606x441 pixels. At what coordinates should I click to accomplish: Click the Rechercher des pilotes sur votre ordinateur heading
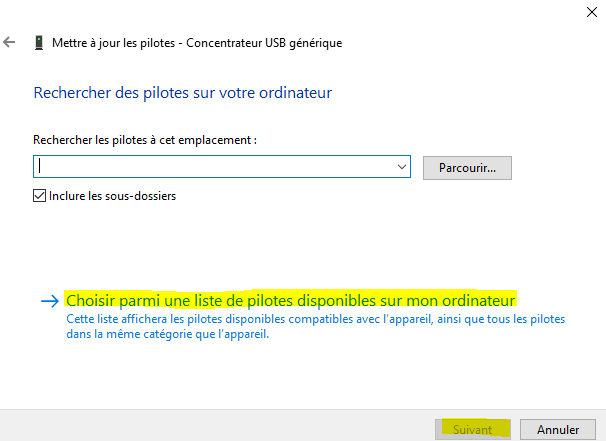[183, 93]
